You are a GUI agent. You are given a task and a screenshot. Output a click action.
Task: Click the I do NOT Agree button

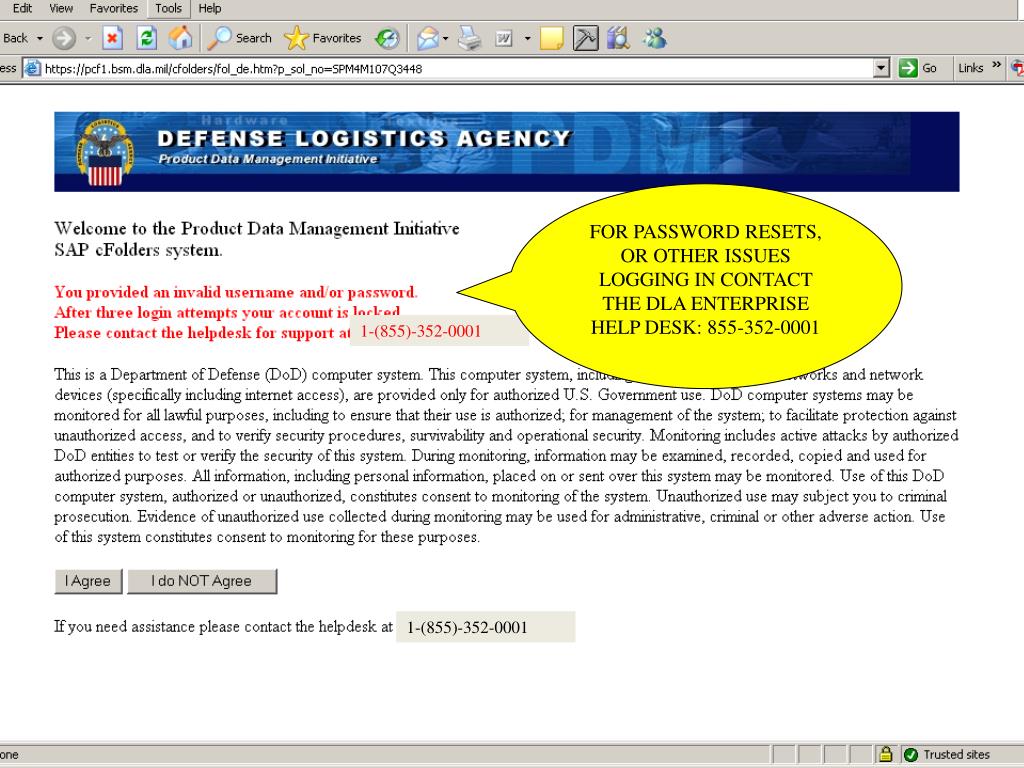tap(202, 581)
